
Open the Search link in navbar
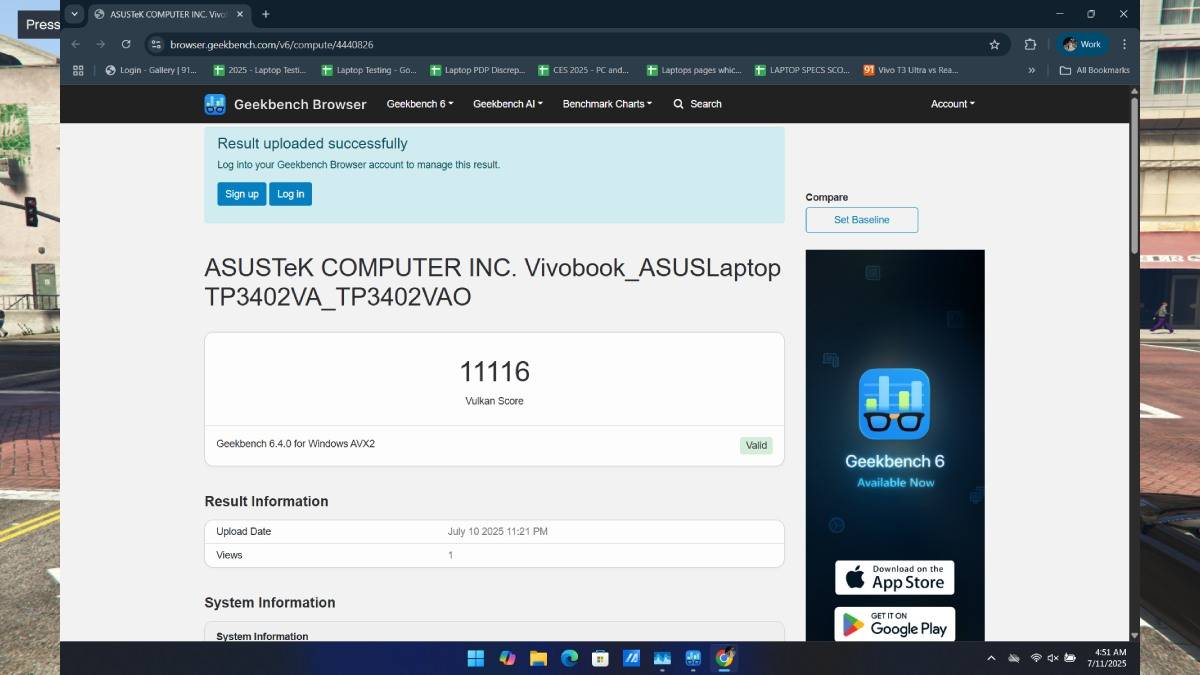pyautogui.click(x=697, y=104)
